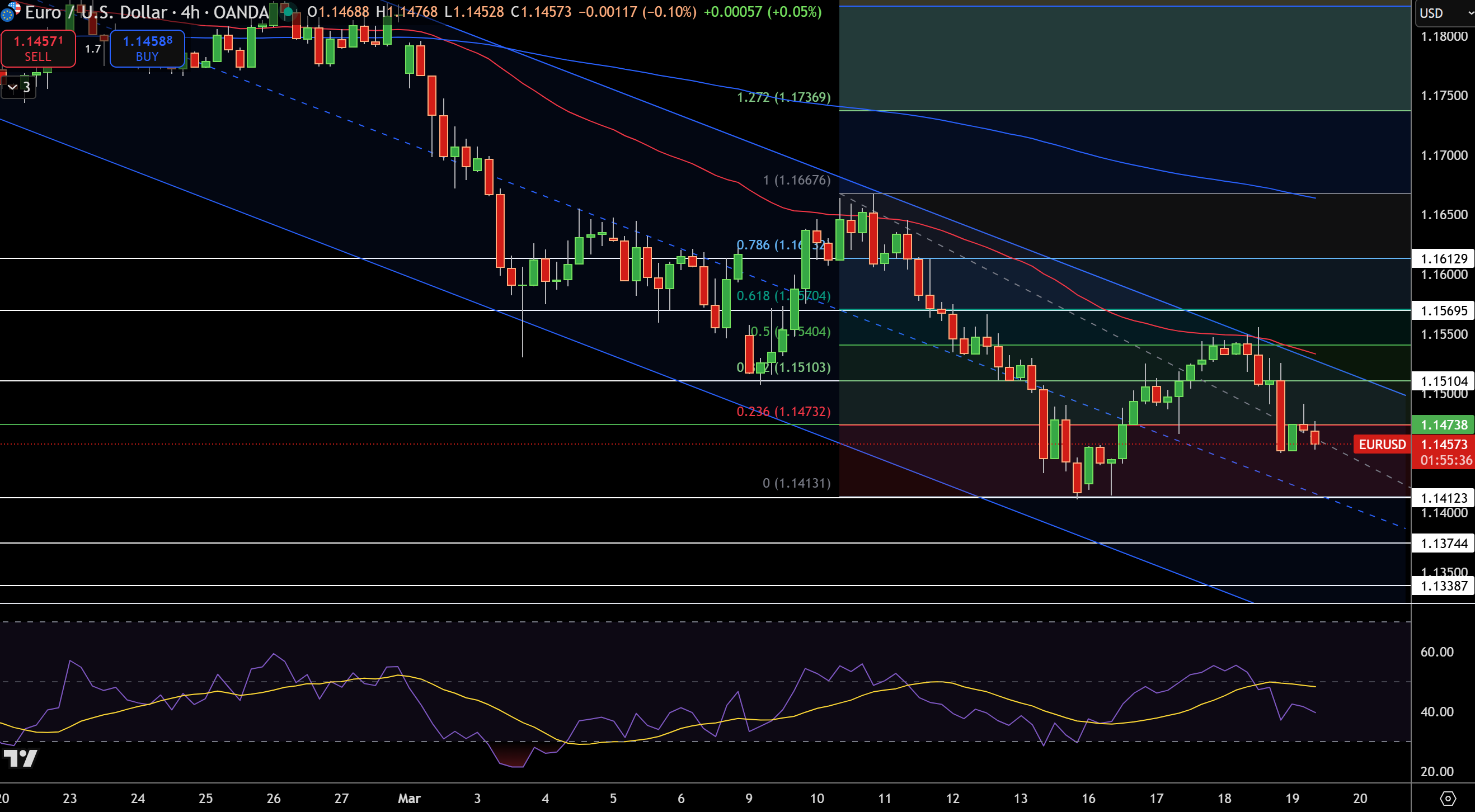This screenshot has height=812, width=1475.
Task: Select the 1.13387 horizontal line price label
Action: pyautogui.click(x=1444, y=586)
